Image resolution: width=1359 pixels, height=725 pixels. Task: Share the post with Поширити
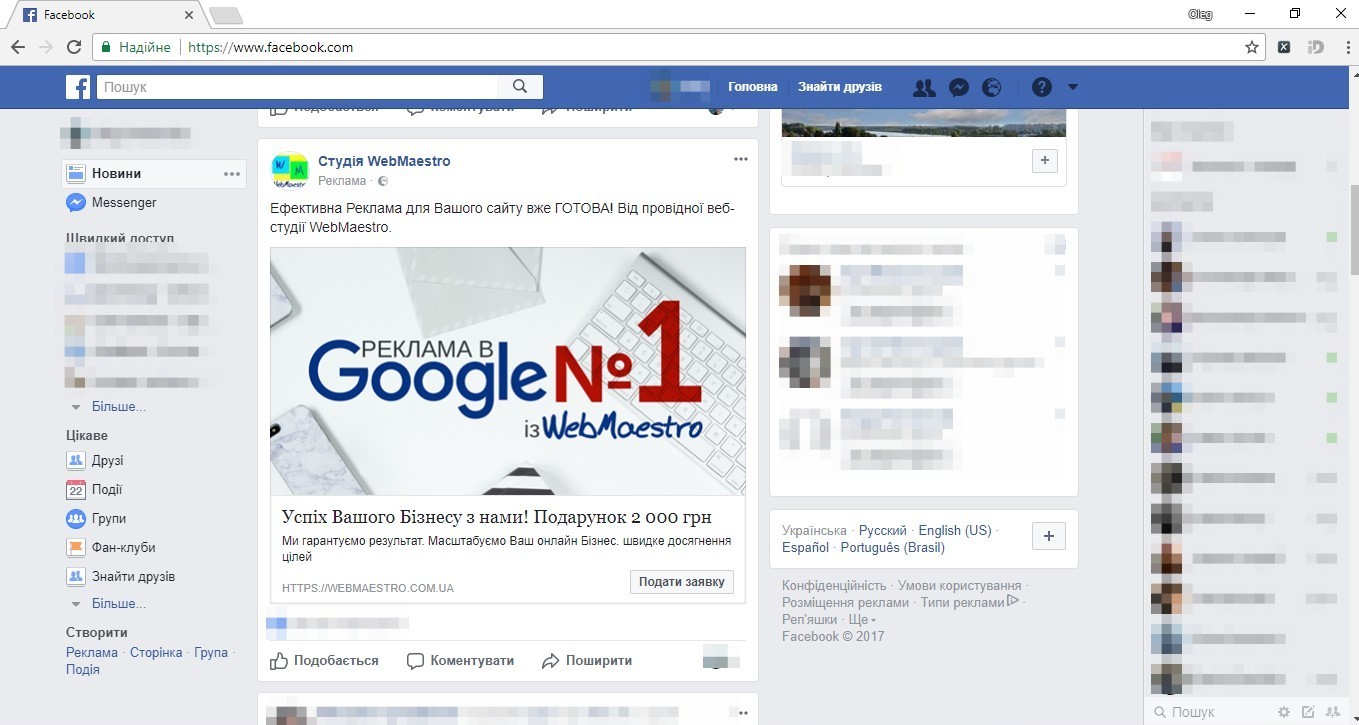[587, 661]
